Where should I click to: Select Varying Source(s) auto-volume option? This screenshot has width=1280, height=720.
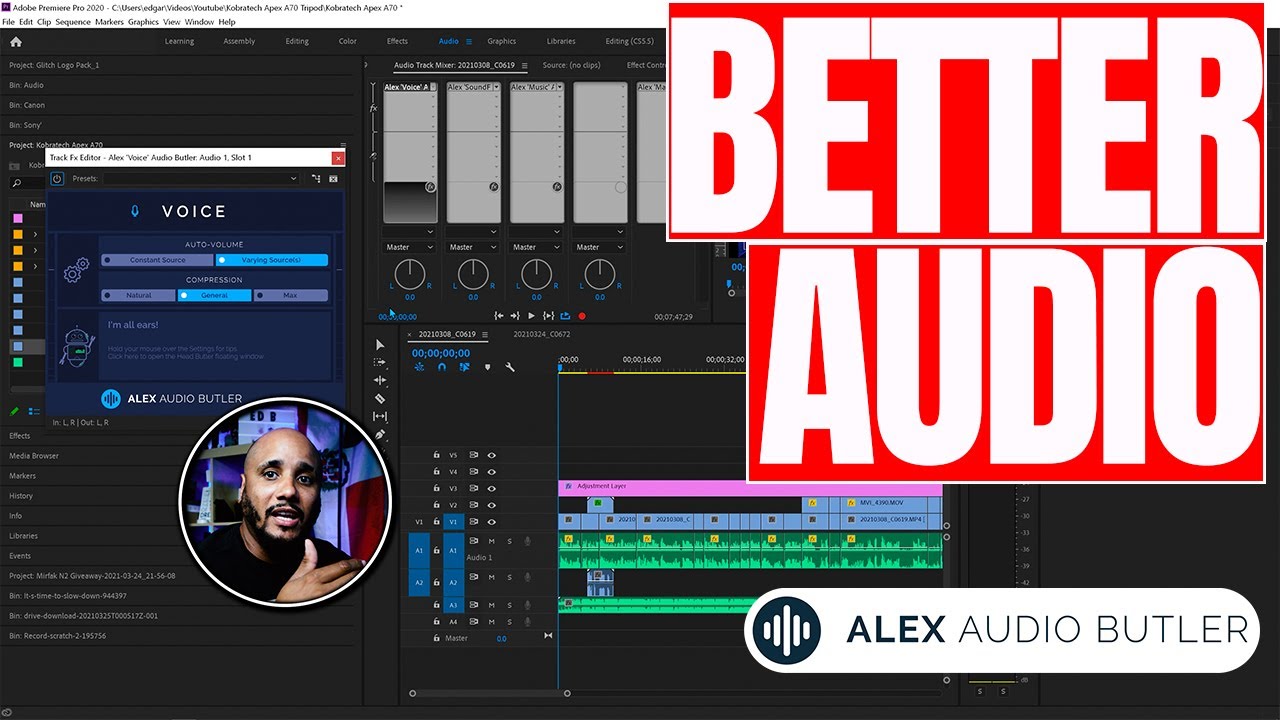point(272,260)
